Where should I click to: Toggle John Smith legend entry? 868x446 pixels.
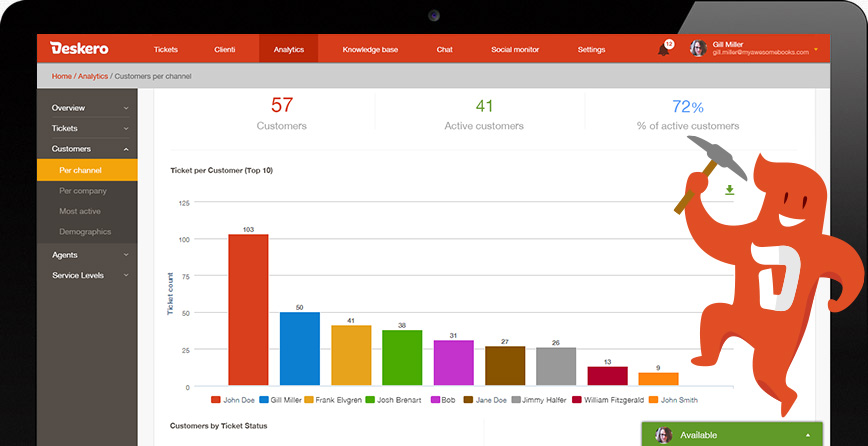[673, 400]
